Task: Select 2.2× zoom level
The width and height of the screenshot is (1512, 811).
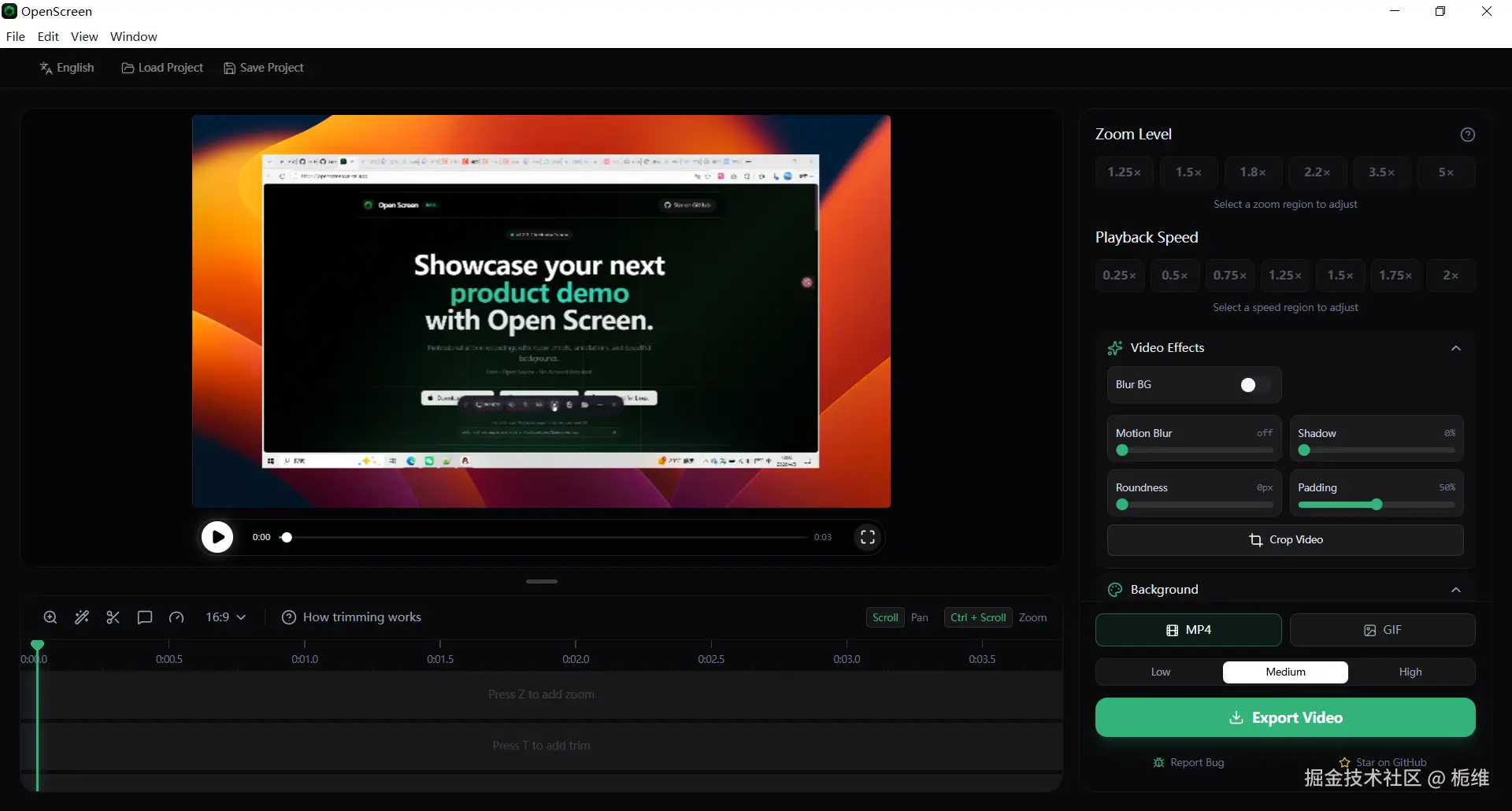Action: (1317, 172)
